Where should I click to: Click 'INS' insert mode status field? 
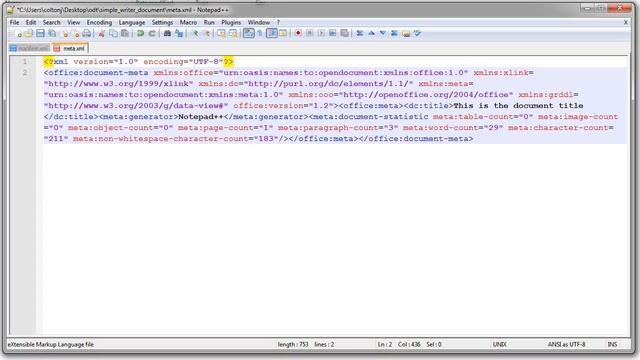click(x=612, y=344)
